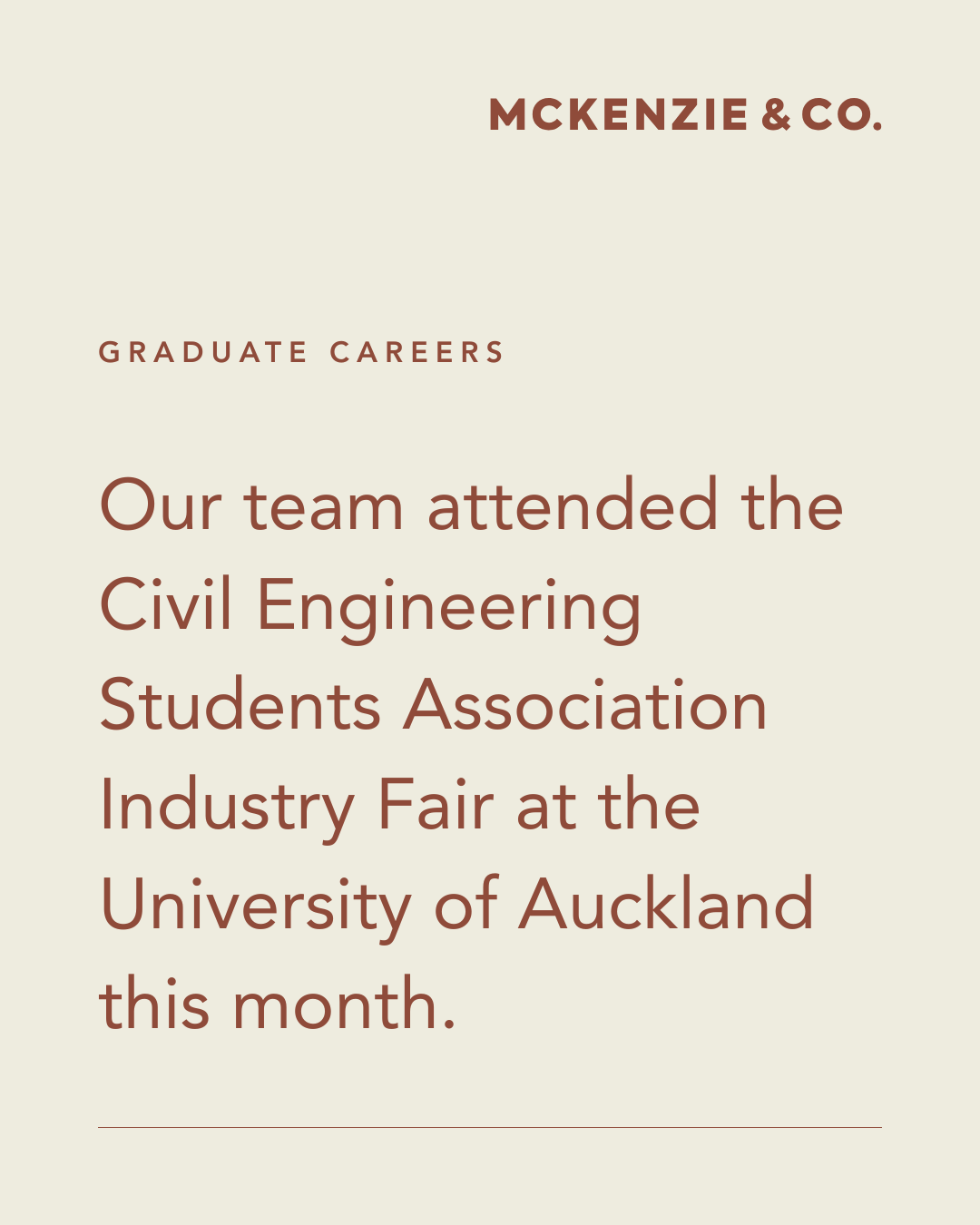Click the word 'MCKENZIE' in the logo

pyautogui.click(x=619, y=114)
